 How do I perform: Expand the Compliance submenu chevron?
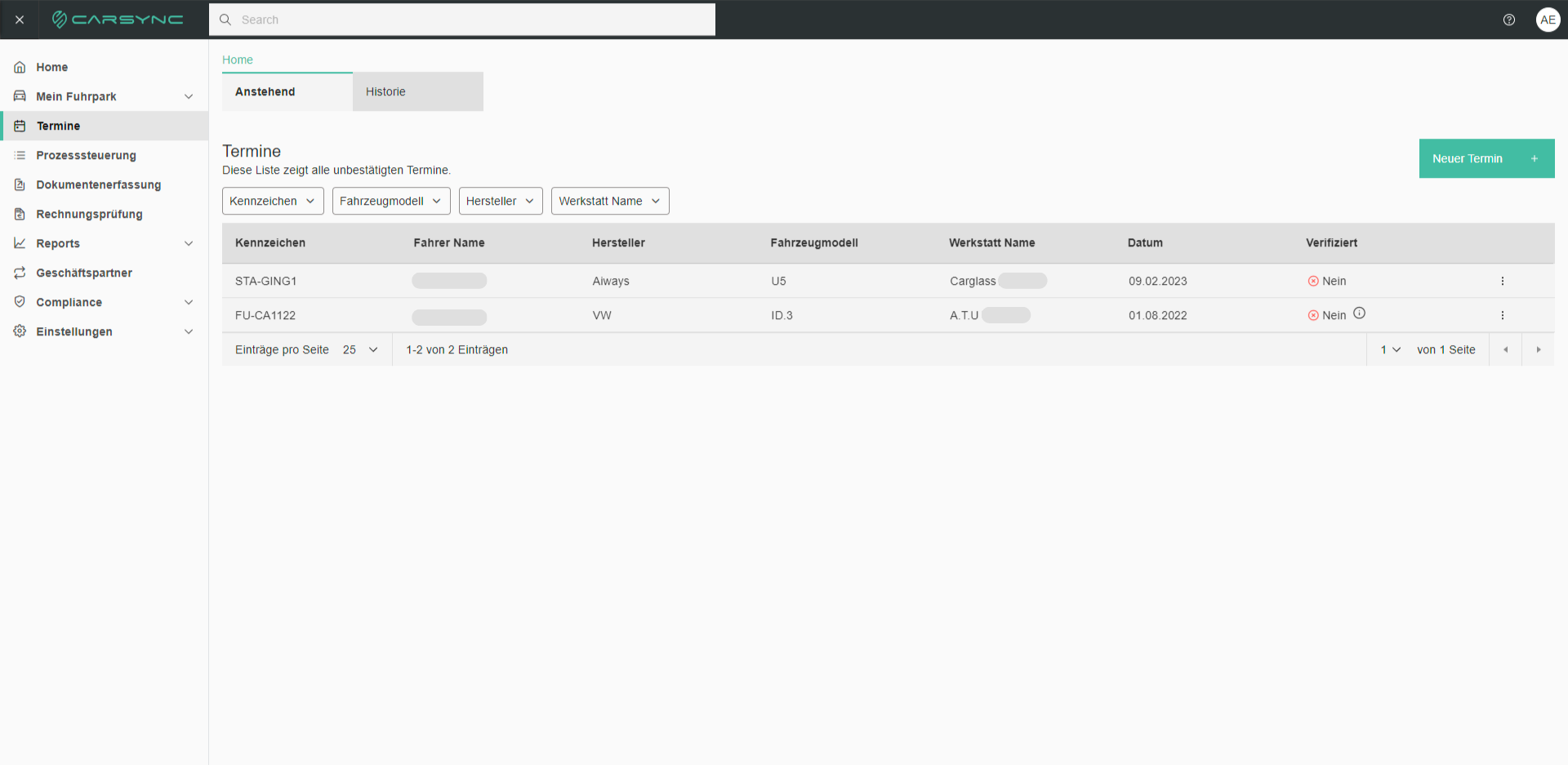coord(189,302)
